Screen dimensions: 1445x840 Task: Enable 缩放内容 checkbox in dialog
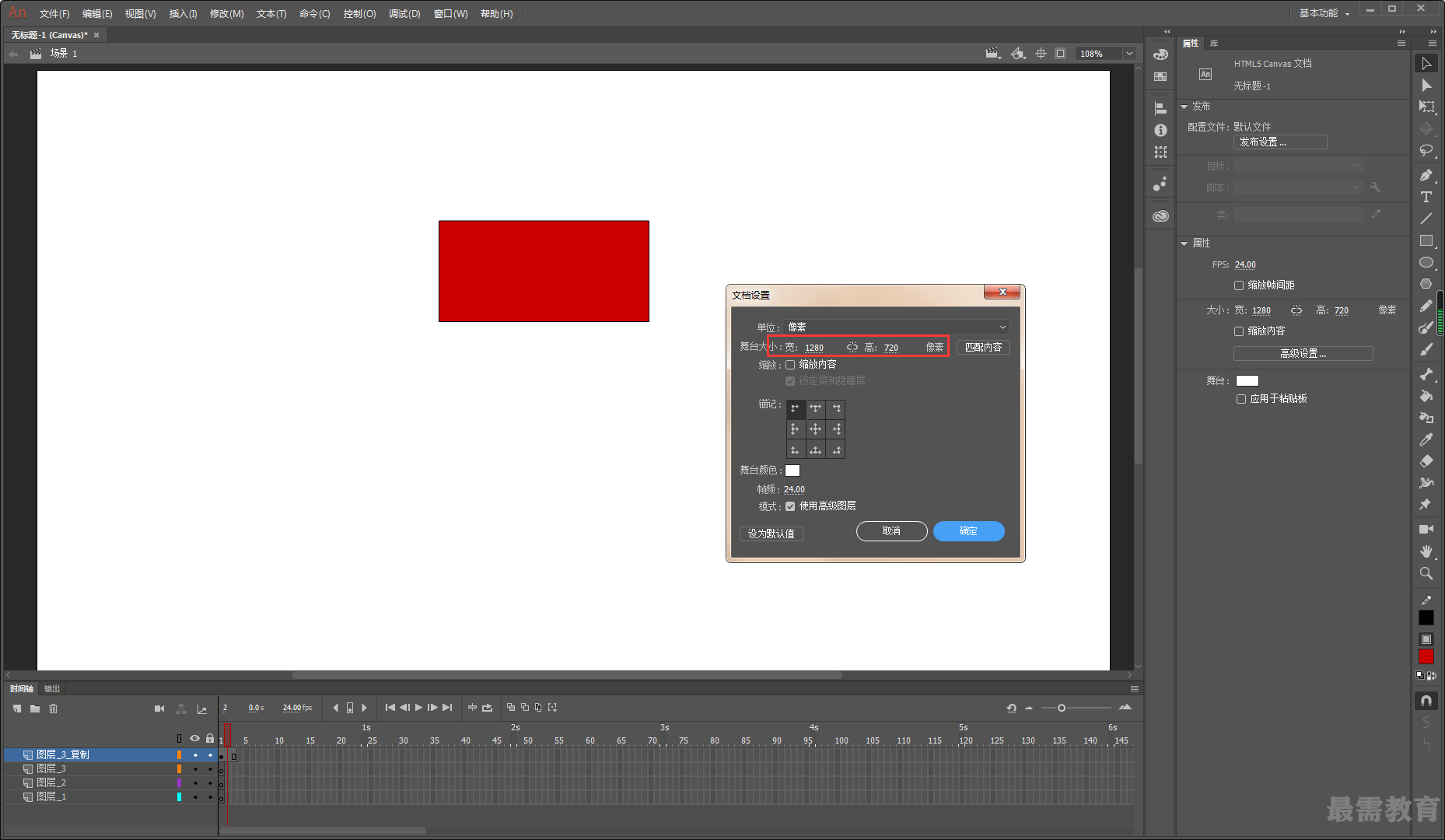point(790,365)
